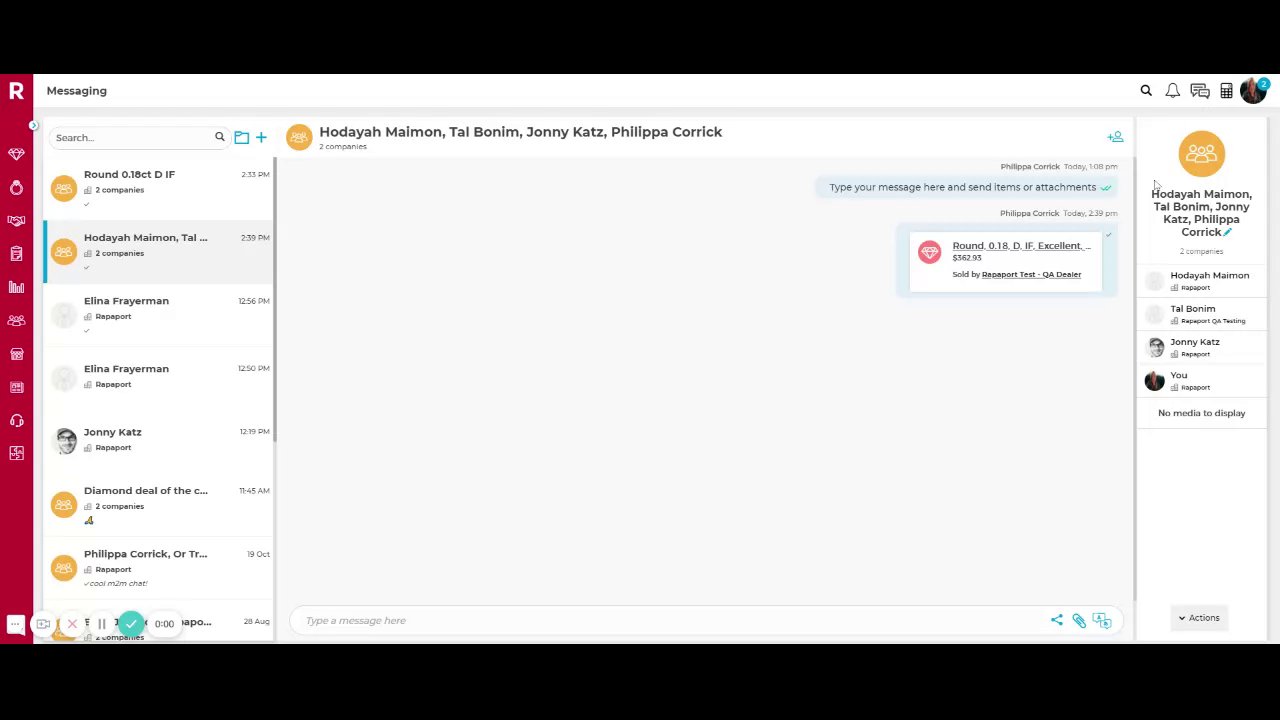Open the Round 0.18ct D IF conversation
Screen dimensions: 1280x720
[158, 188]
